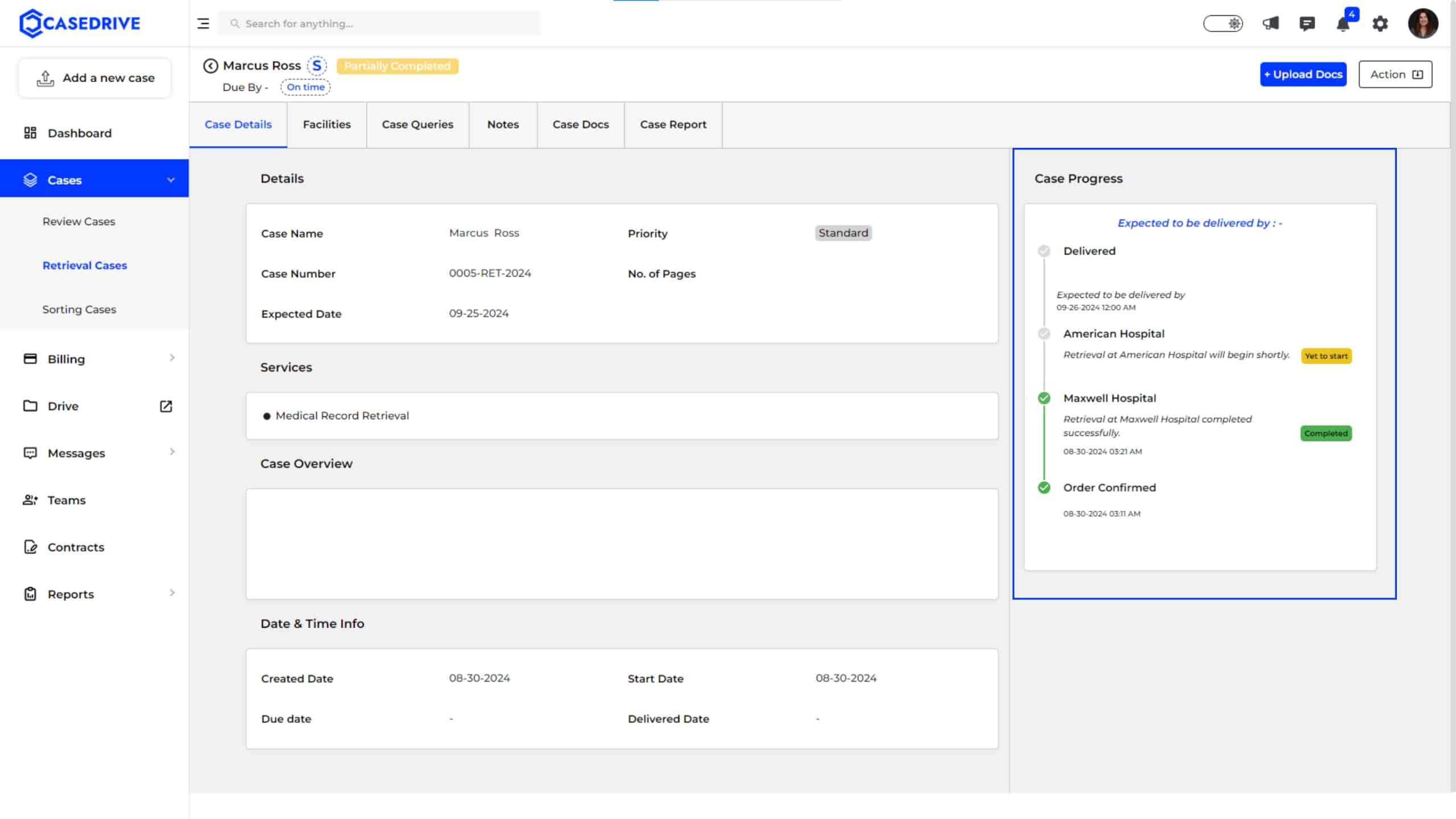The width and height of the screenshot is (1456, 819).
Task: Click the search magnifier icon
Action: click(x=234, y=23)
